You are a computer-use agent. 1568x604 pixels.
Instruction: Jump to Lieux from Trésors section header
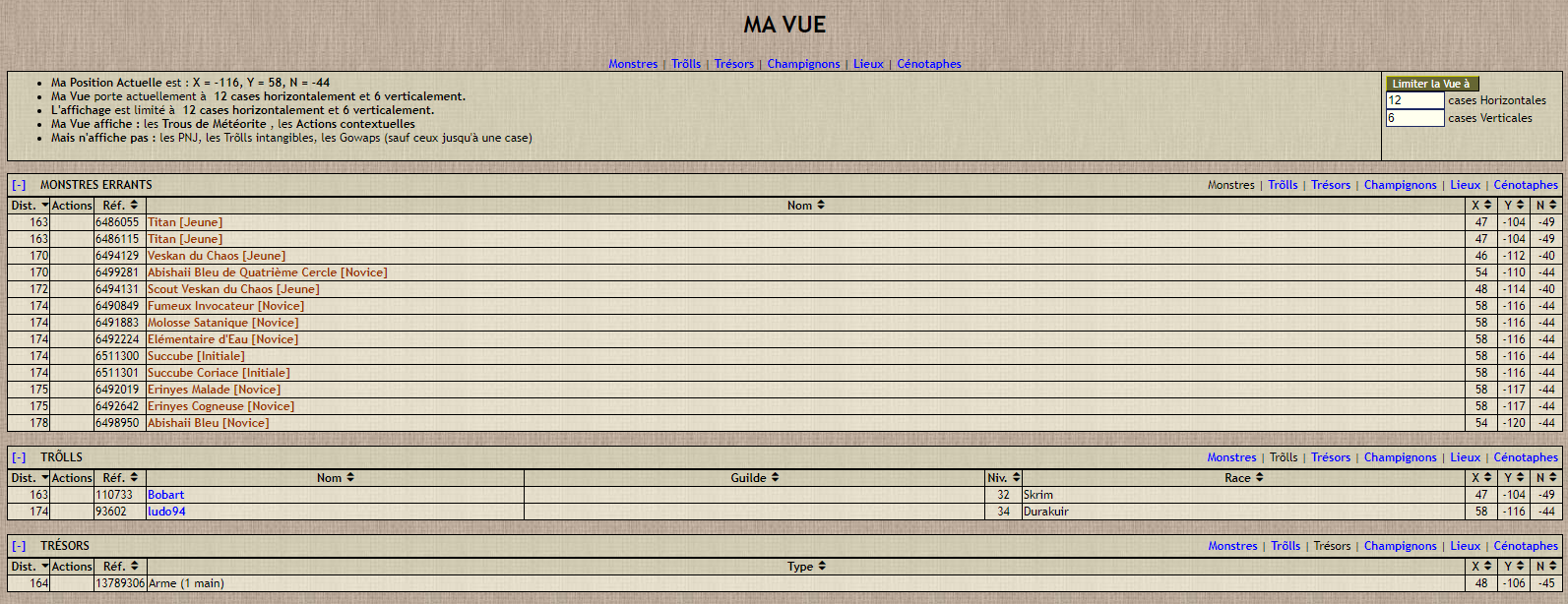[x=1465, y=546]
